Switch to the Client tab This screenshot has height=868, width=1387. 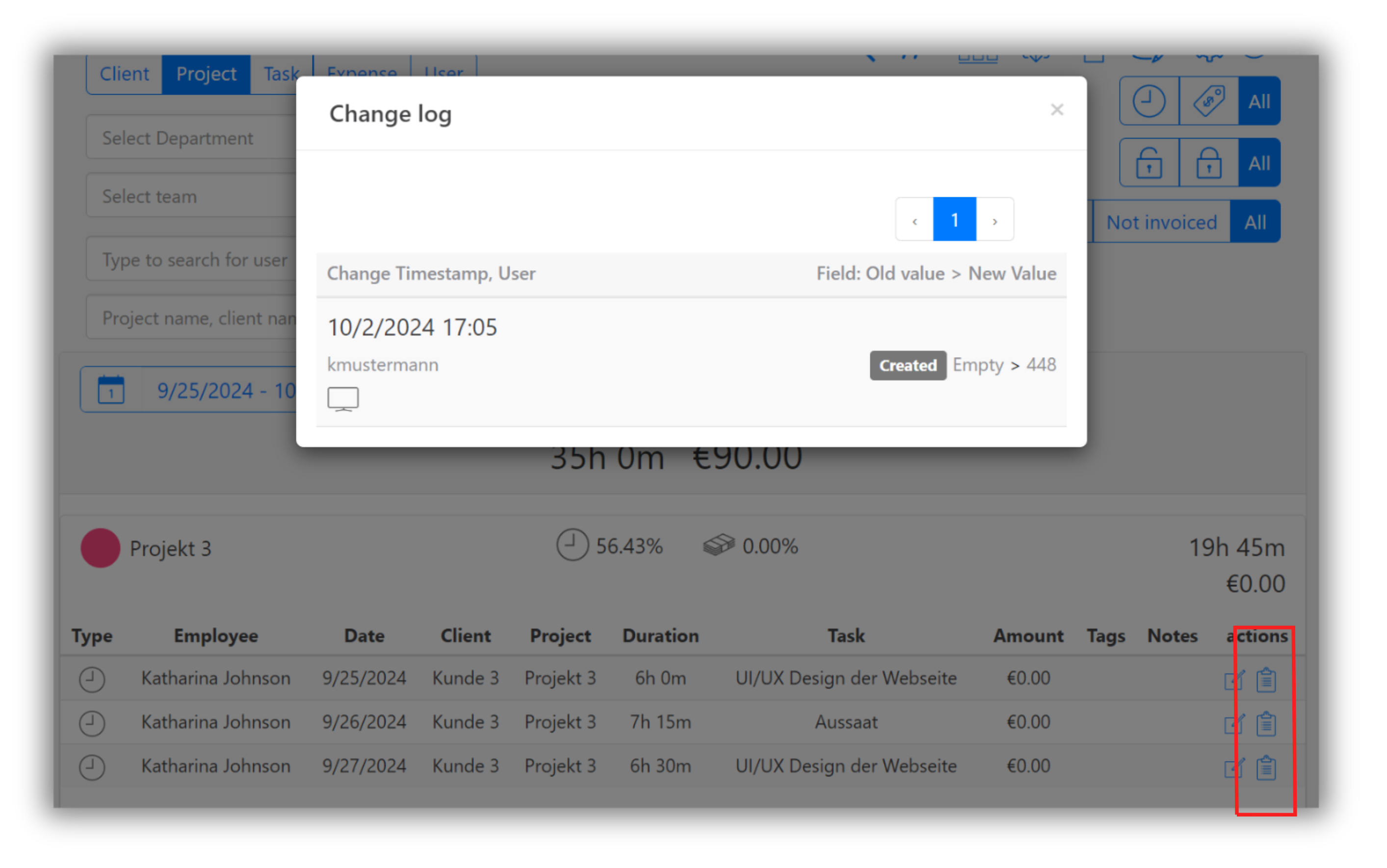[x=124, y=74]
